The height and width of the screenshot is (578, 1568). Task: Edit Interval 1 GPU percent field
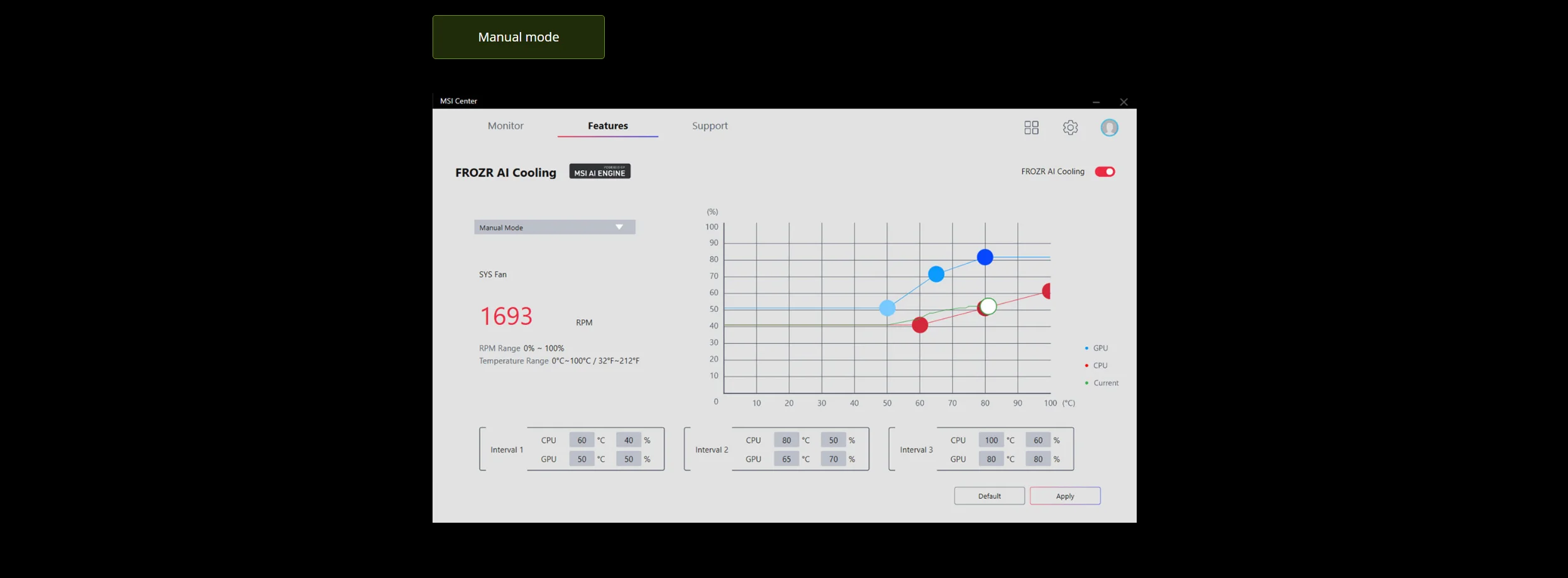[629, 459]
